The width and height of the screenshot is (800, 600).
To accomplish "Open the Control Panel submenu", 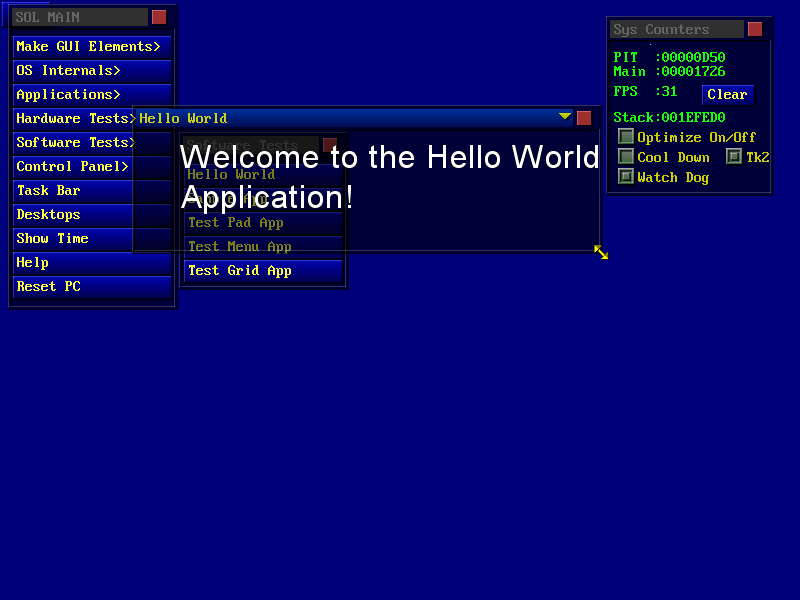I will [73, 167].
